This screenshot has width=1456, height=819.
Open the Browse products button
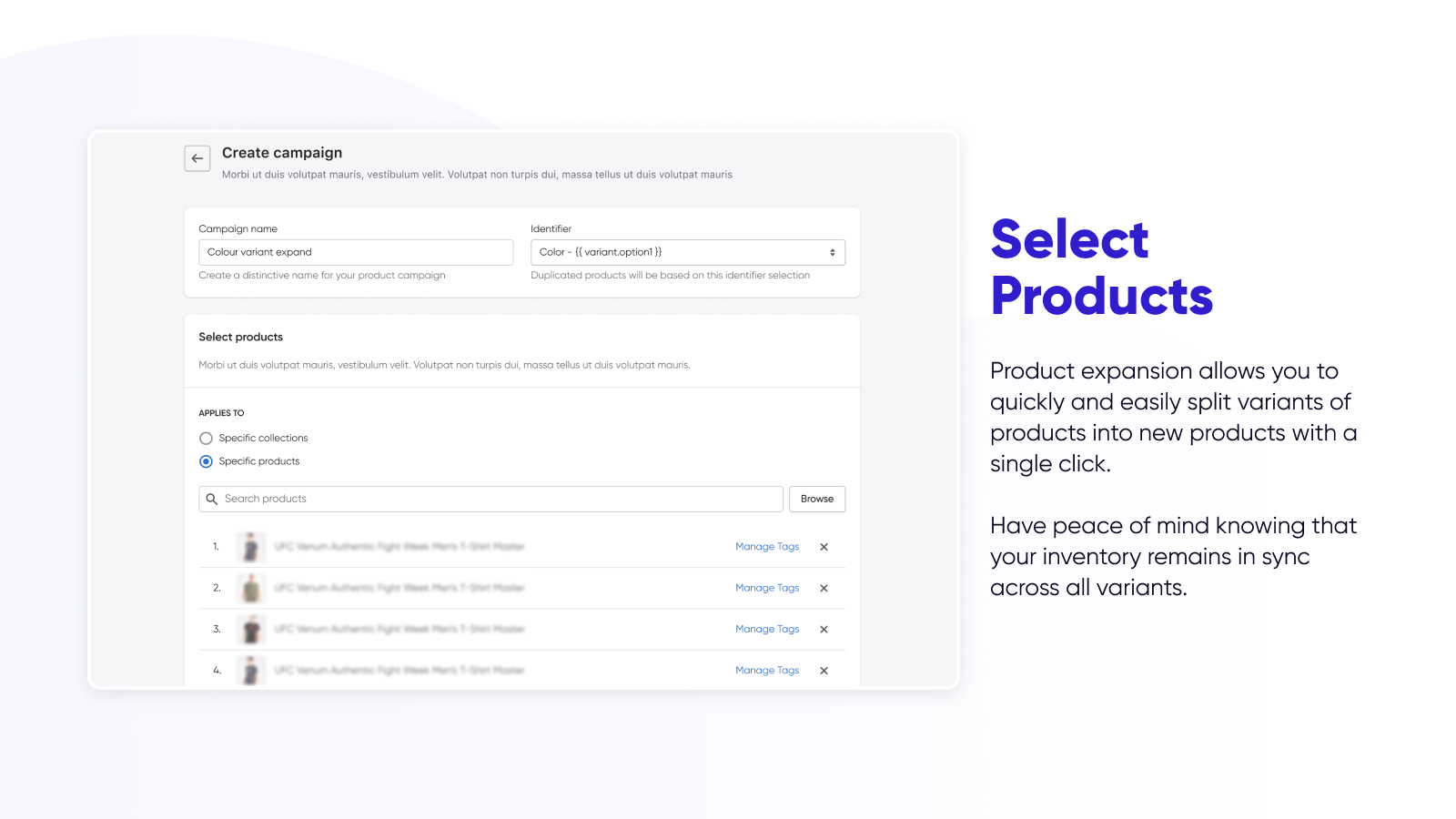(817, 499)
